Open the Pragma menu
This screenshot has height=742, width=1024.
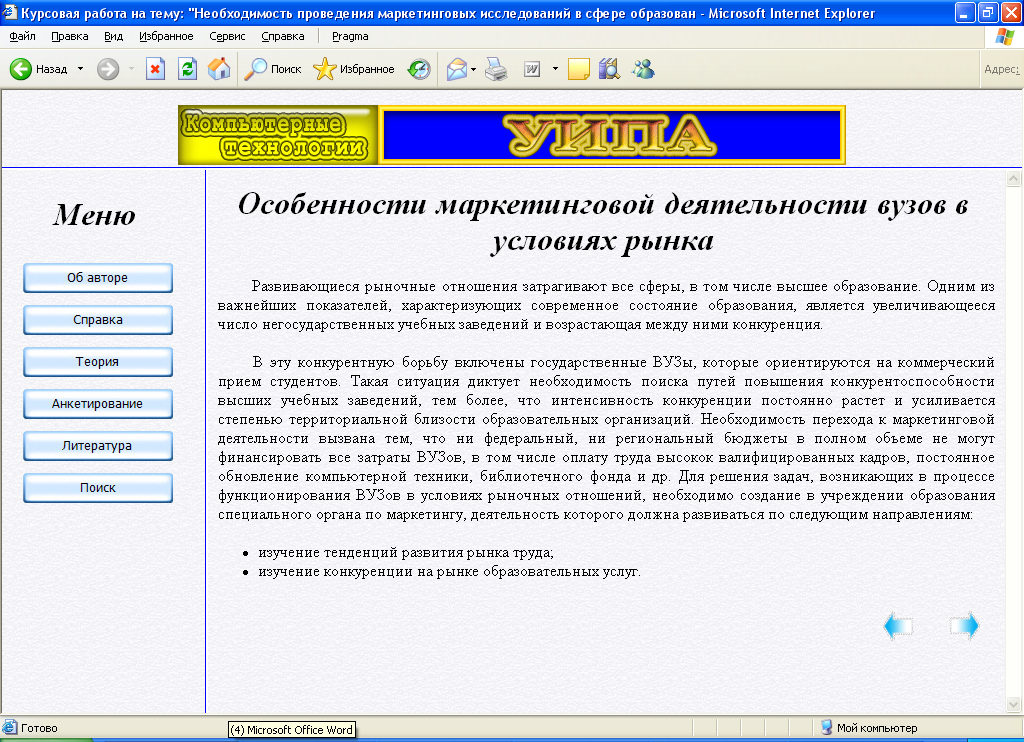[350, 37]
